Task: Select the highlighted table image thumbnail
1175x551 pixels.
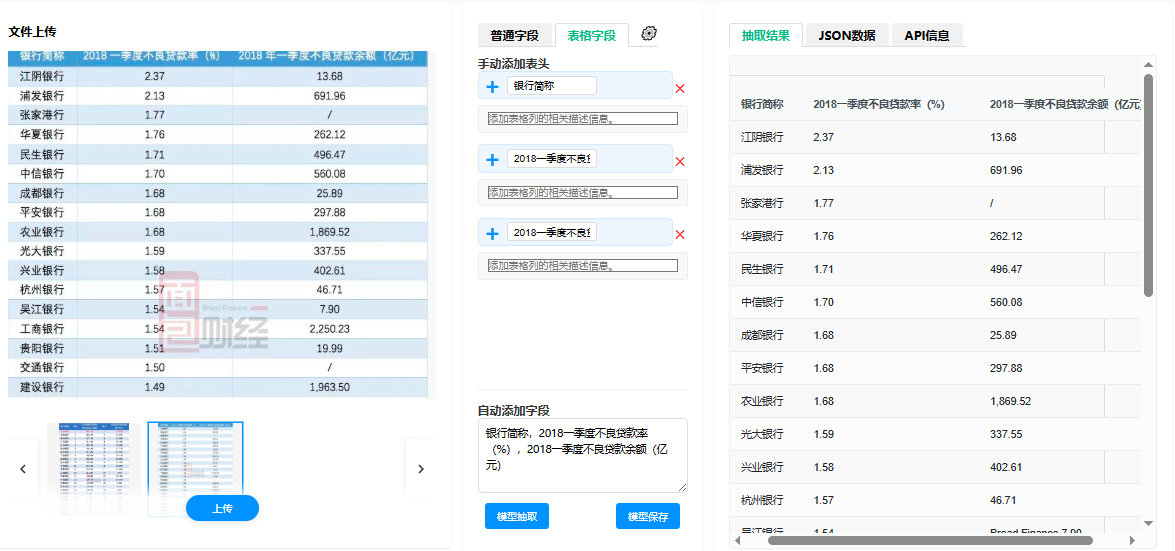Action: pos(196,469)
